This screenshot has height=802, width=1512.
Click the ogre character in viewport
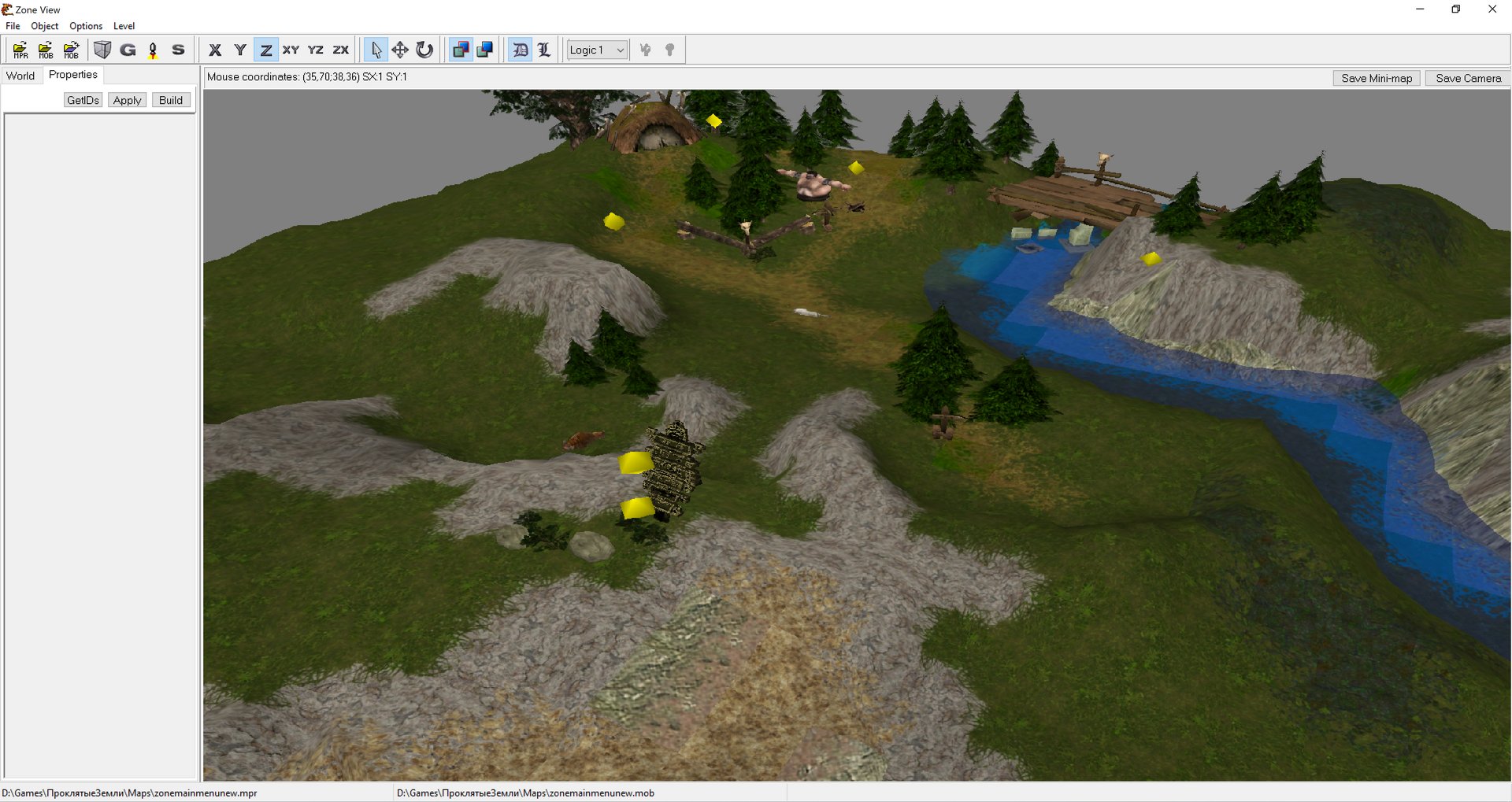tap(813, 186)
